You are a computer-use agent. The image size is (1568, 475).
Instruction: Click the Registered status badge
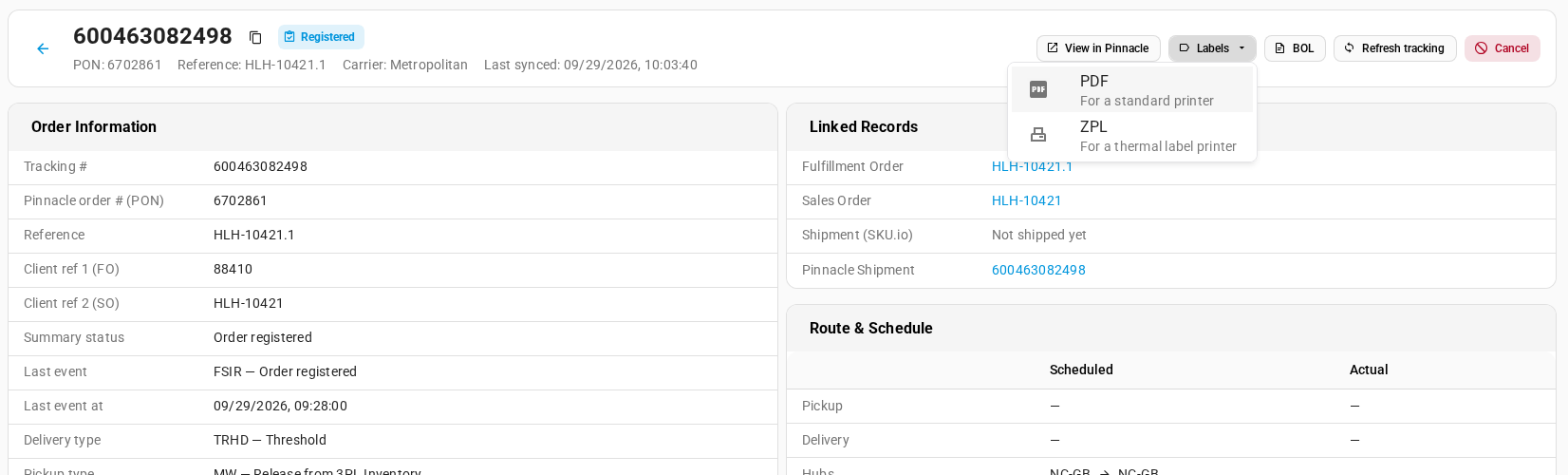pyautogui.click(x=321, y=37)
